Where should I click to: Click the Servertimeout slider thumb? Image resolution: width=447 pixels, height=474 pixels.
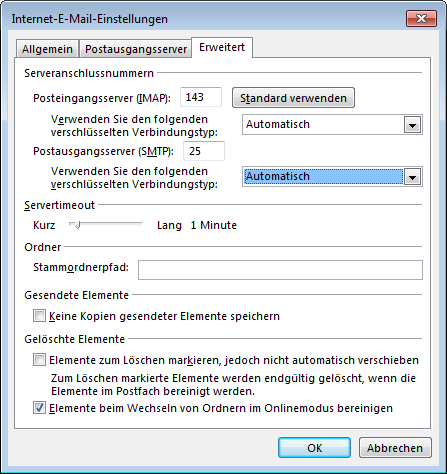tap(77, 225)
